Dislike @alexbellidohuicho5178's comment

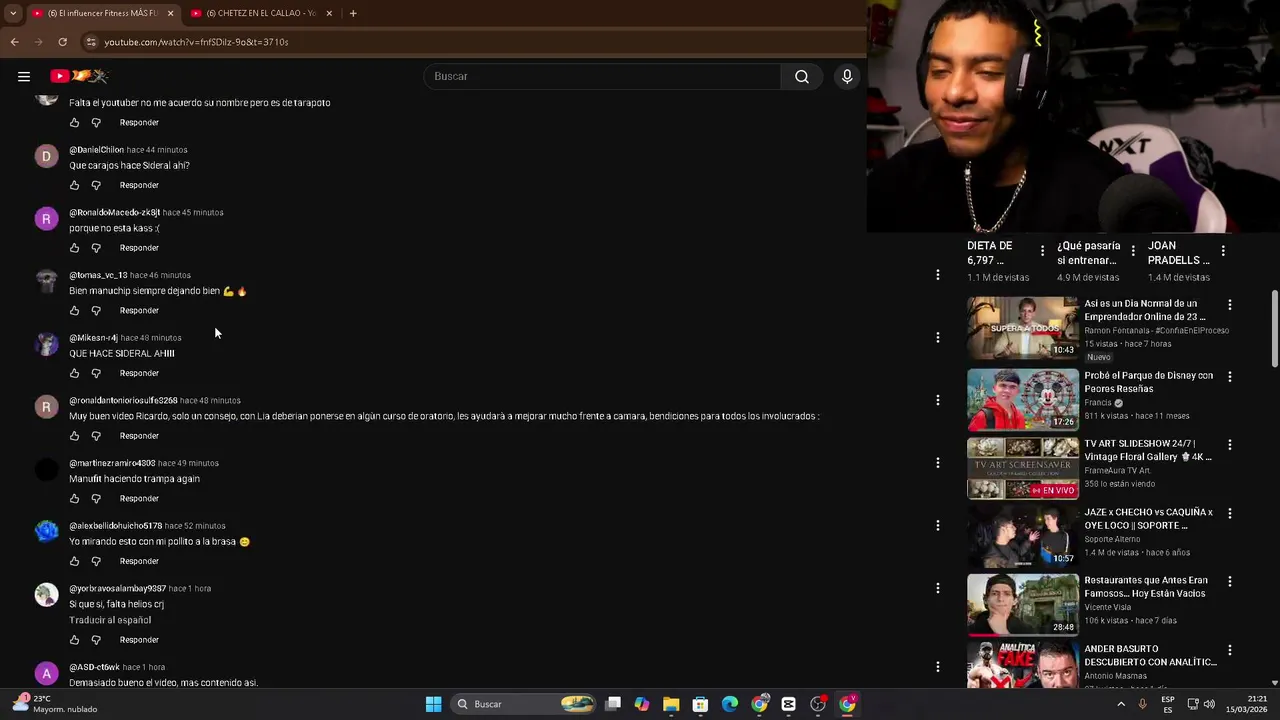coord(96,561)
